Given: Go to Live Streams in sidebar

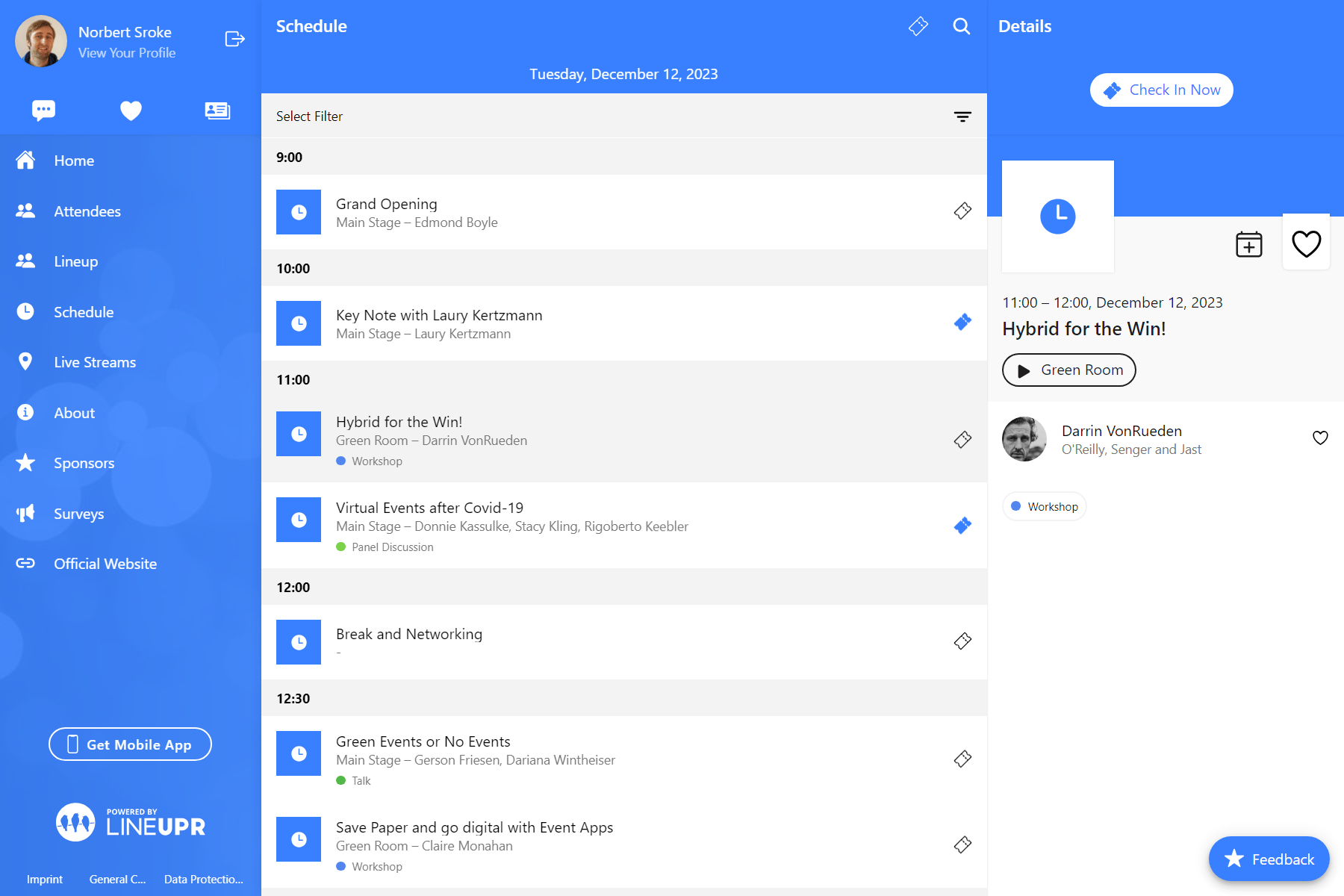Looking at the screenshot, I should click(x=95, y=362).
